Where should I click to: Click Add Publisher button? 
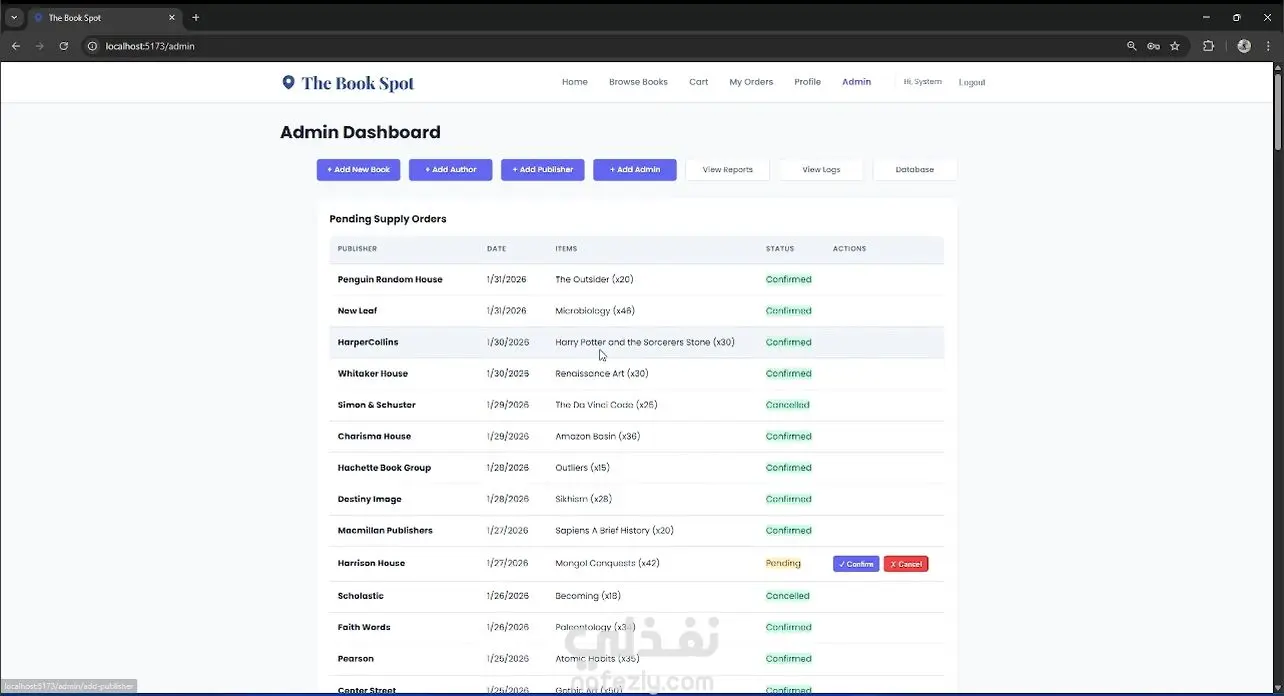[x=542, y=170]
